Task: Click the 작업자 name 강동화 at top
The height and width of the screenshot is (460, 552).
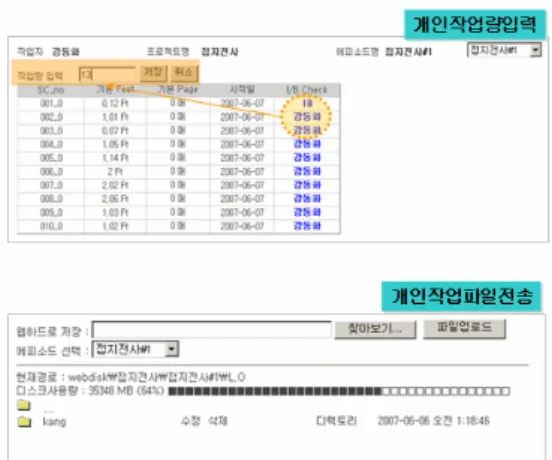Action: click(x=66, y=52)
